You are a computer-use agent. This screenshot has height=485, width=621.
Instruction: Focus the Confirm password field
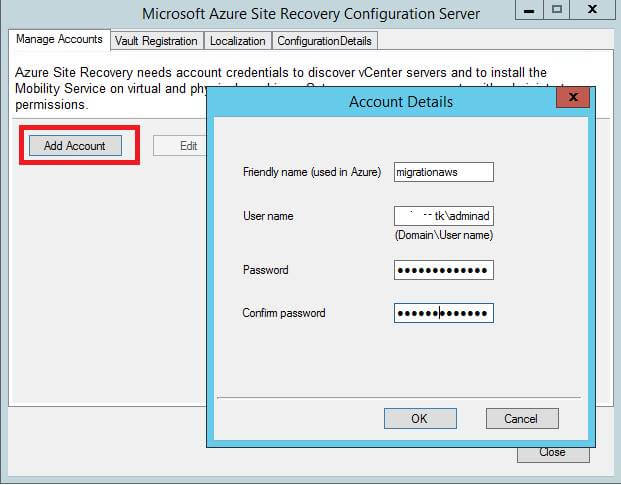444,313
